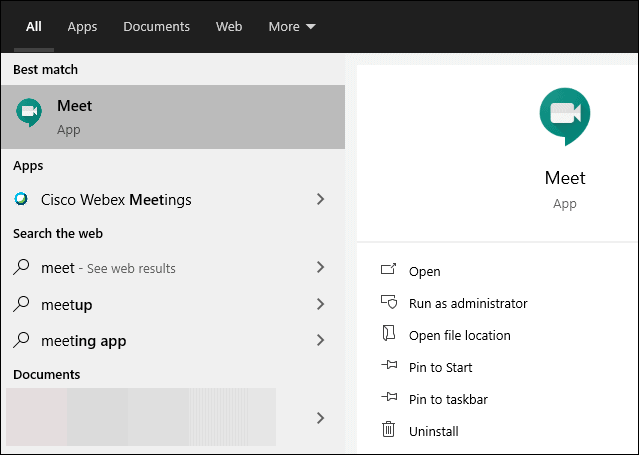
Task: Select the Web search tab
Action: coord(229,27)
